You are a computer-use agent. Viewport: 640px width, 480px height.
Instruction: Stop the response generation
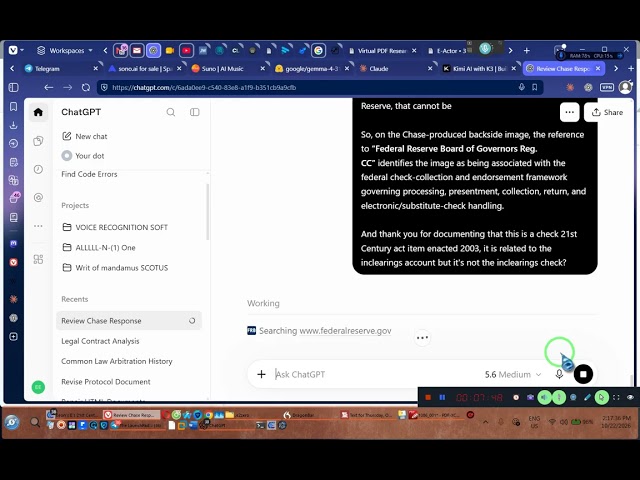point(583,374)
